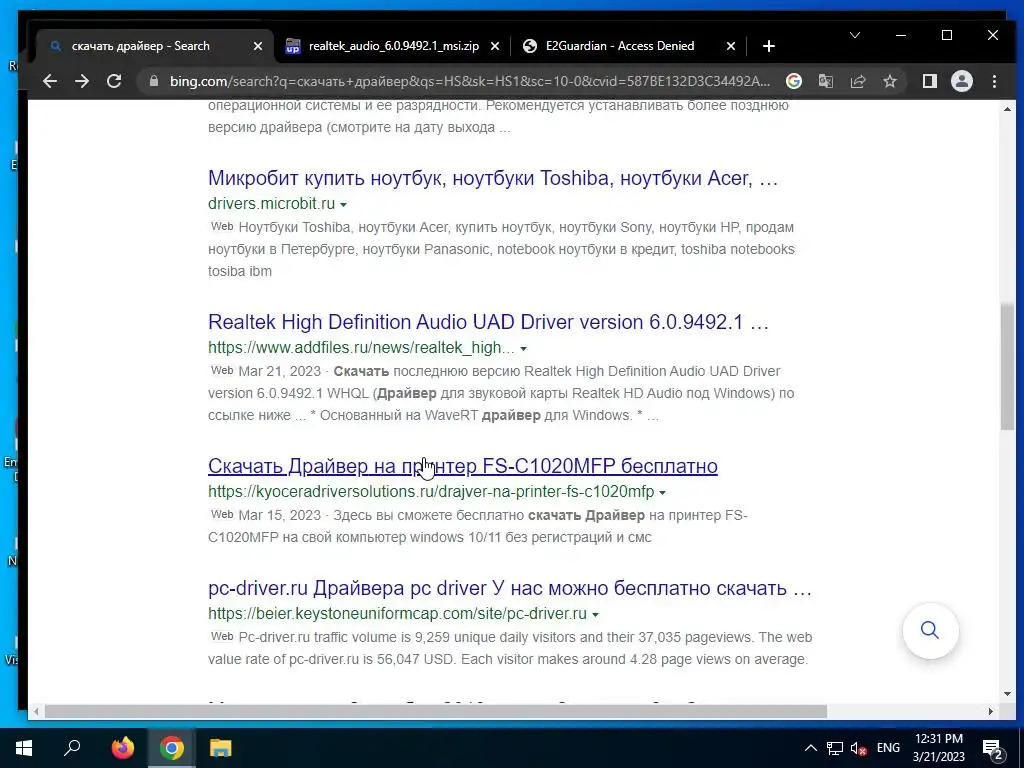Click the scroll down arrow of the page
1024x768 pixels.
click(1007, 694)
